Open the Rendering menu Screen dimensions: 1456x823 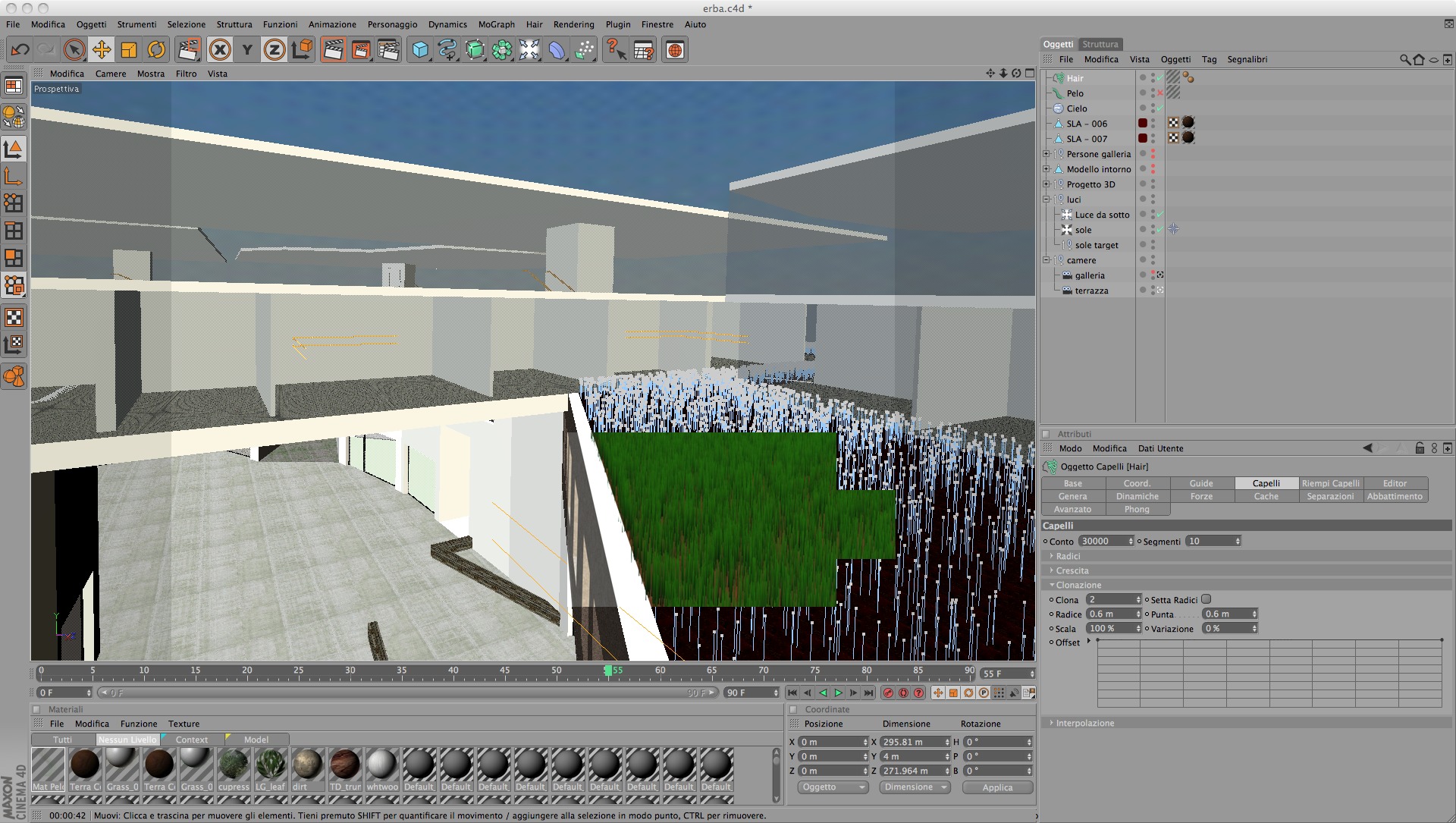pos(573,24)
